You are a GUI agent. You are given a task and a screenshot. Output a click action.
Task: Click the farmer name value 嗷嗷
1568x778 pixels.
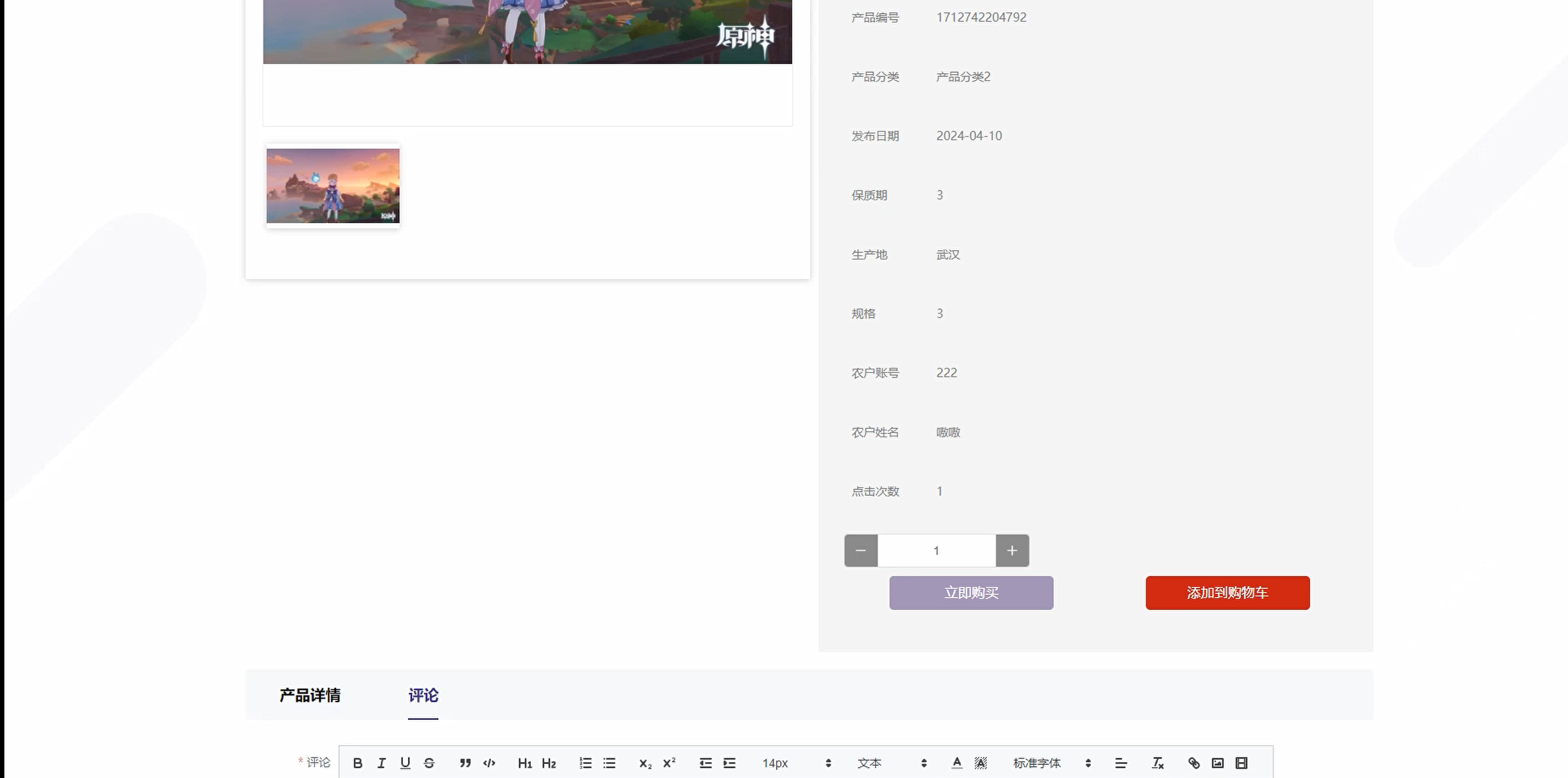coord(948,432)
